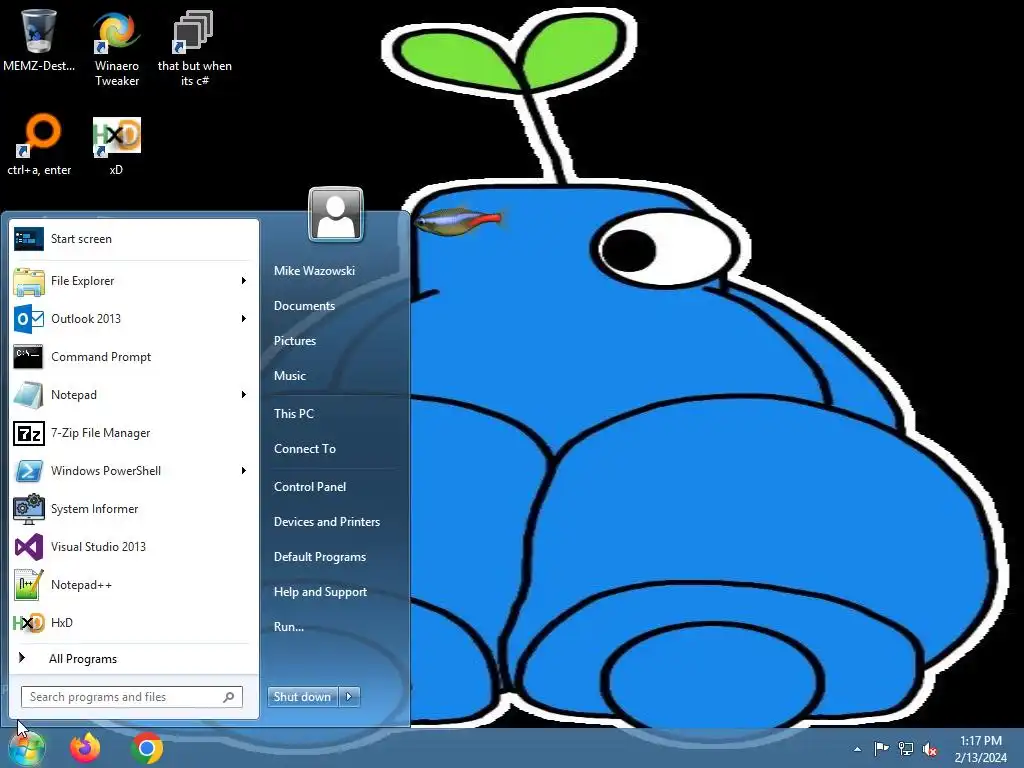Click the File Explorer folder icon
This screenshot has height=768, width=1024.
coord(29,281)
